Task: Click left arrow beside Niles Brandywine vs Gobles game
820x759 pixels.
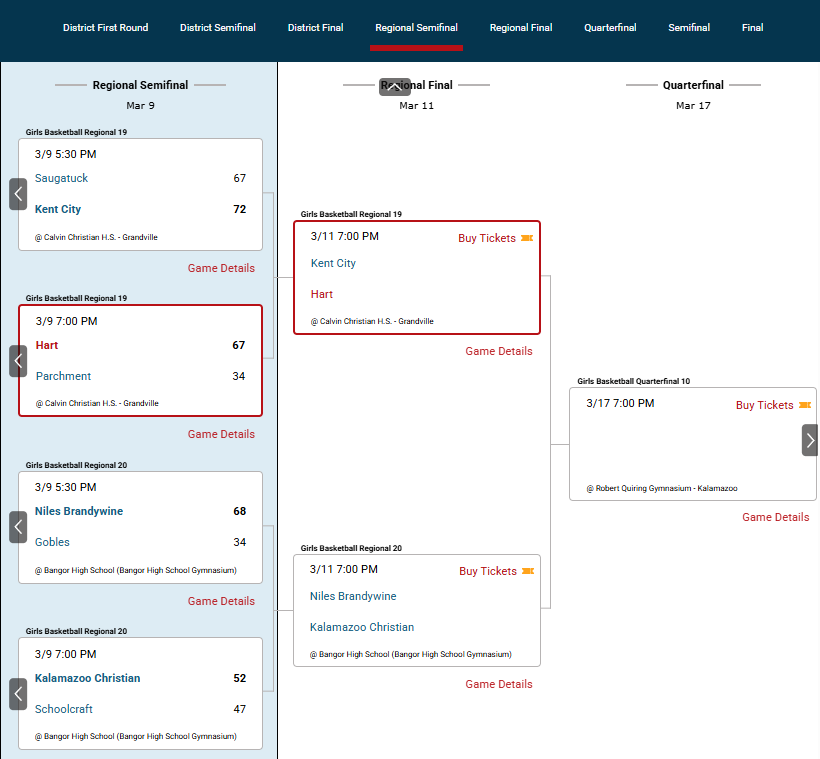Action: [x=18, y=527]
